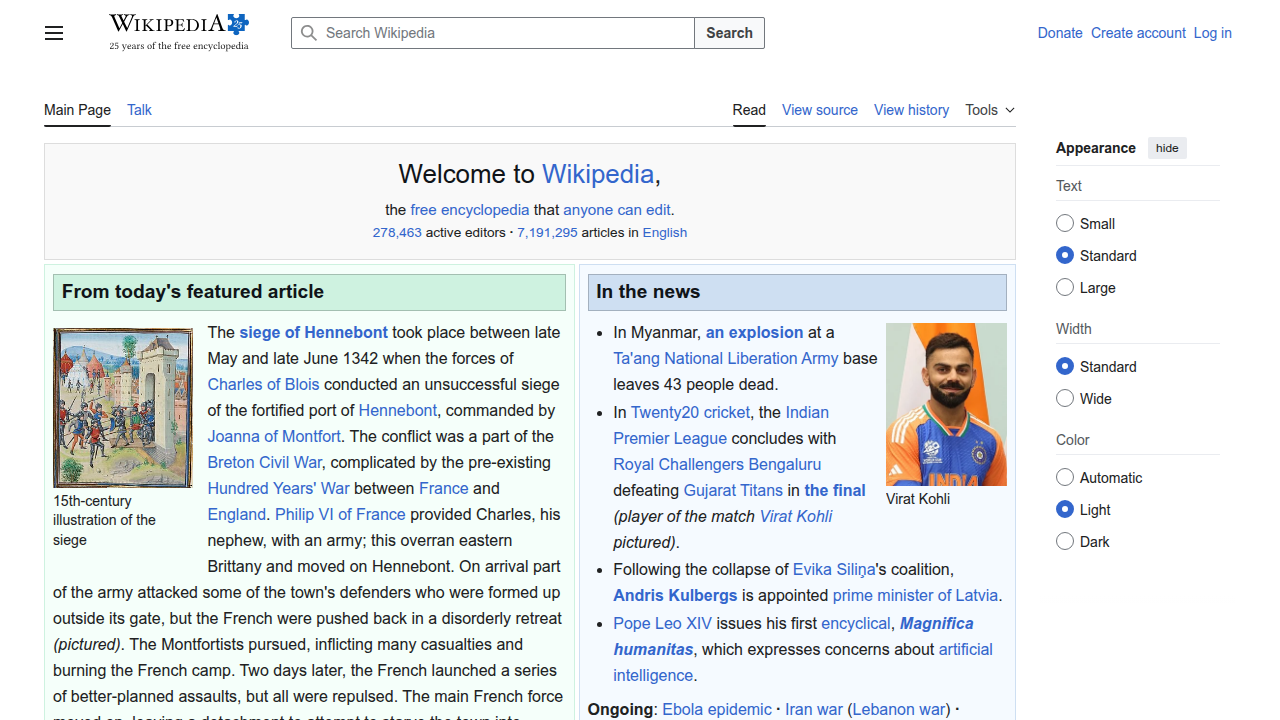Click the English language link
This screenshot has width=1280, height=720.
pos(665,232)
